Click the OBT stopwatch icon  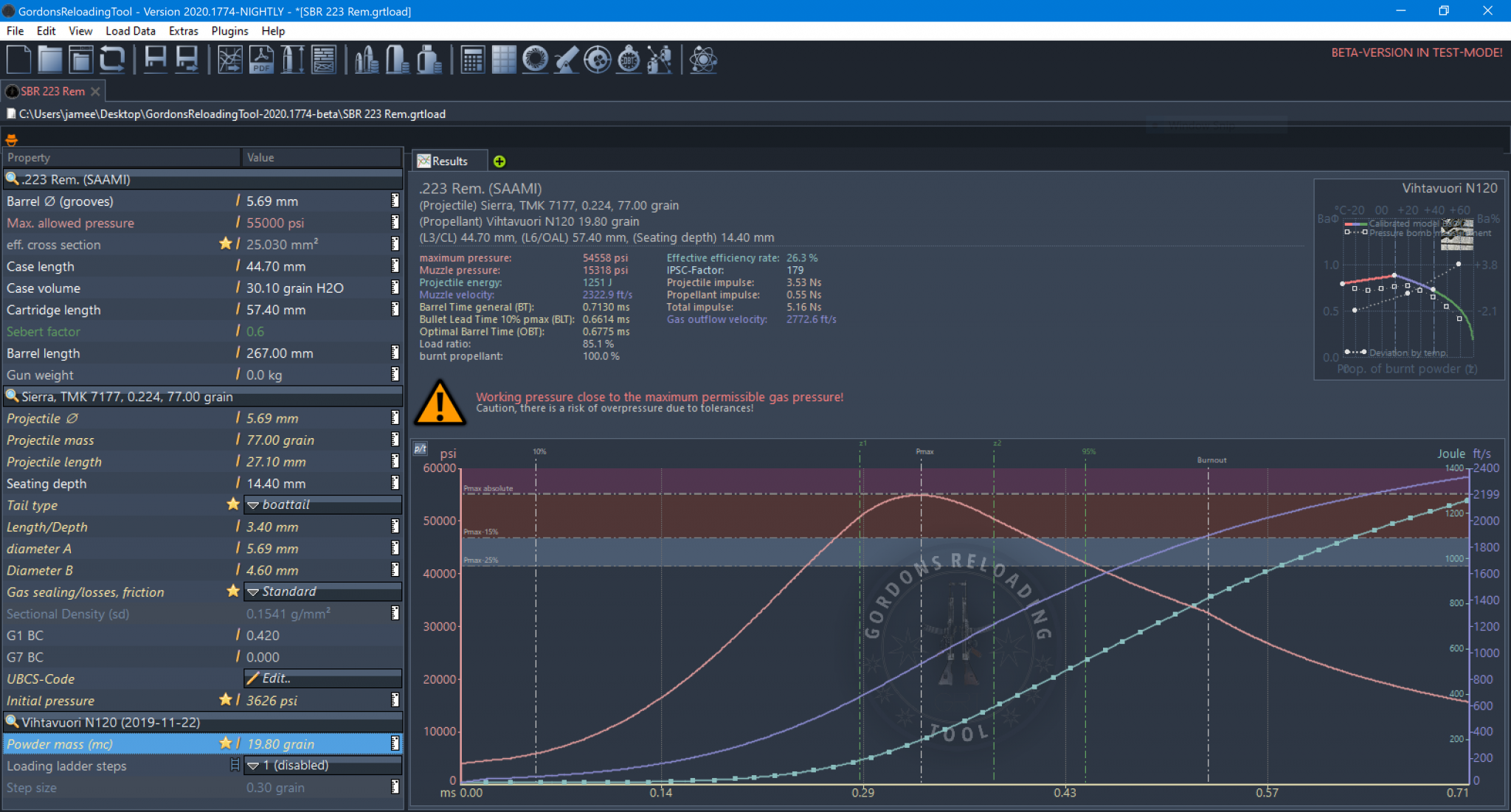(x=629, y=60)
